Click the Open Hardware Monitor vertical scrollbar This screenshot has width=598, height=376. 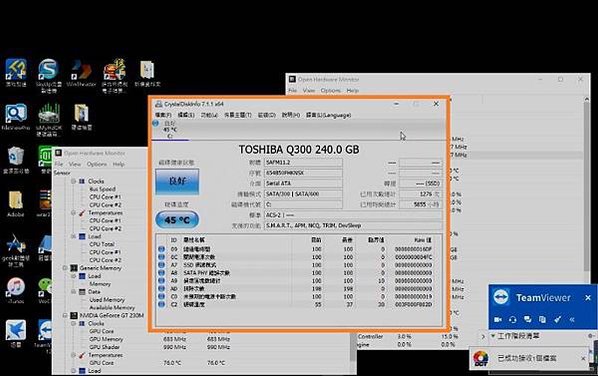coord(587,183)
